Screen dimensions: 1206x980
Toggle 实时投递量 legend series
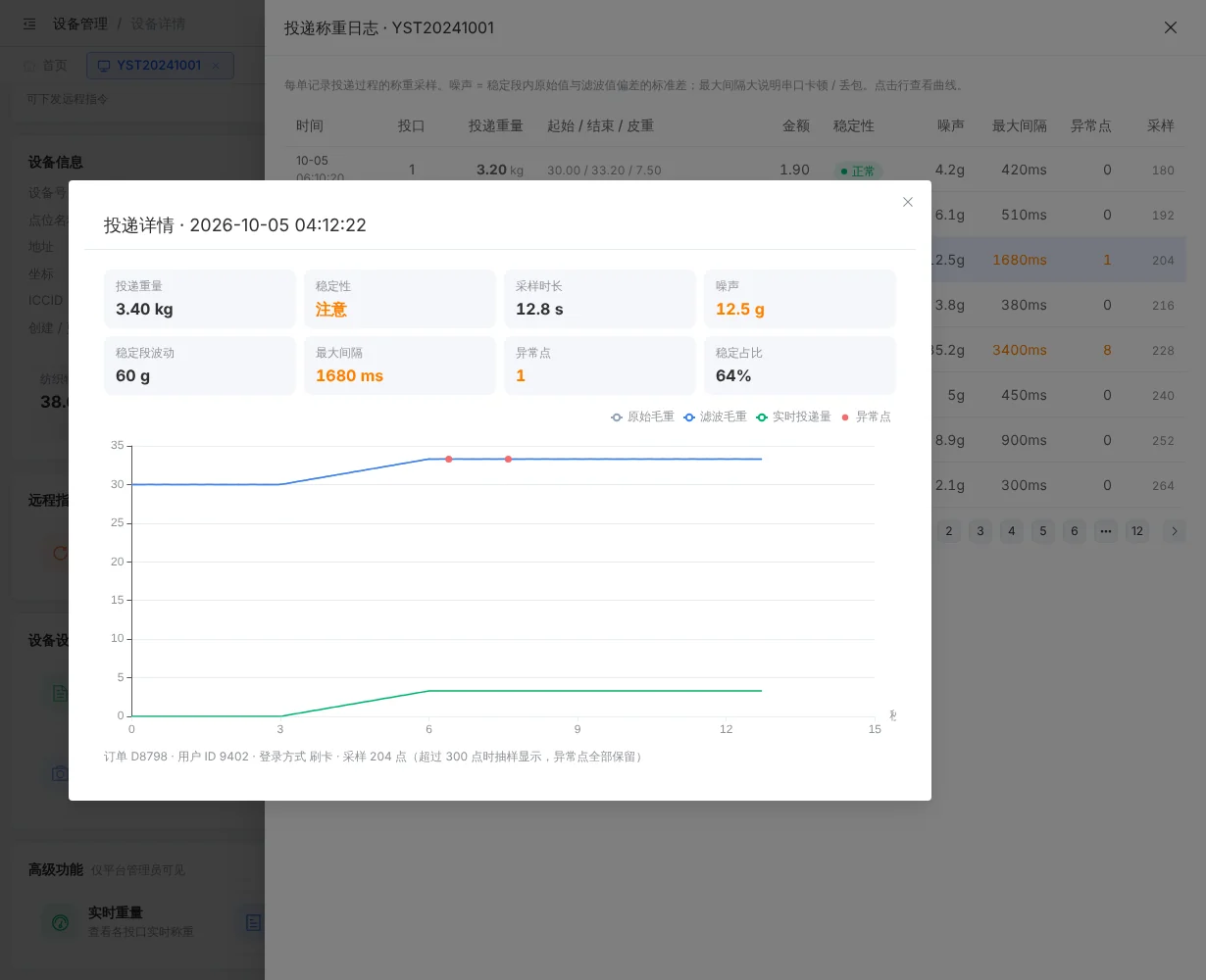(x=793, y=416)
